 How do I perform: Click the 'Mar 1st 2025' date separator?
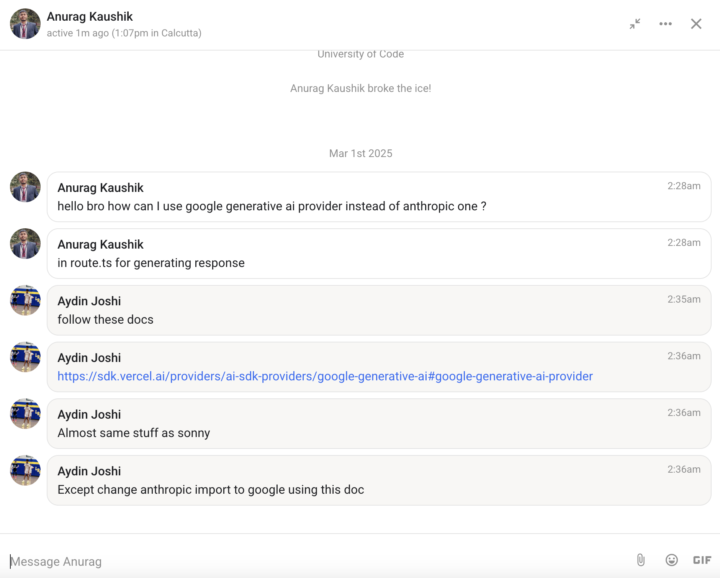(x=360, y=153)
